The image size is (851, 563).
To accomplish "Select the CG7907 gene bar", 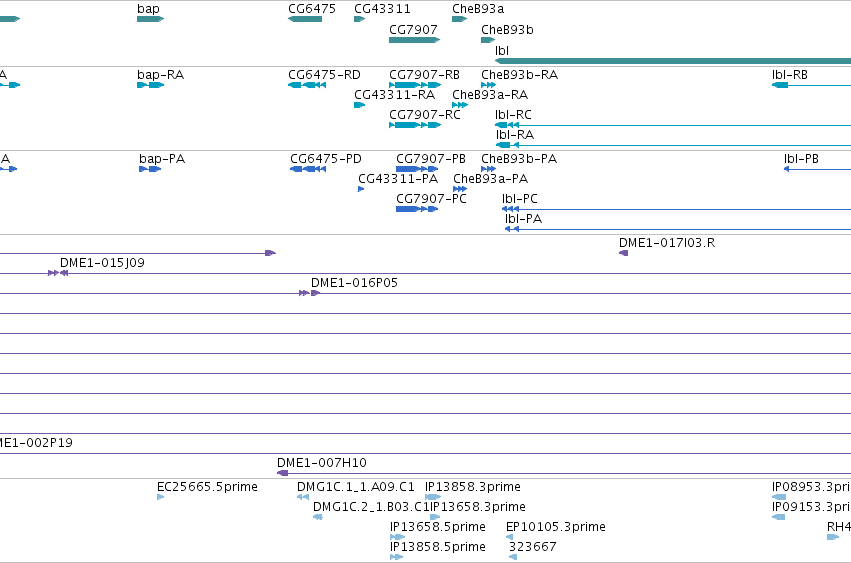I will [x=415, y=40].
